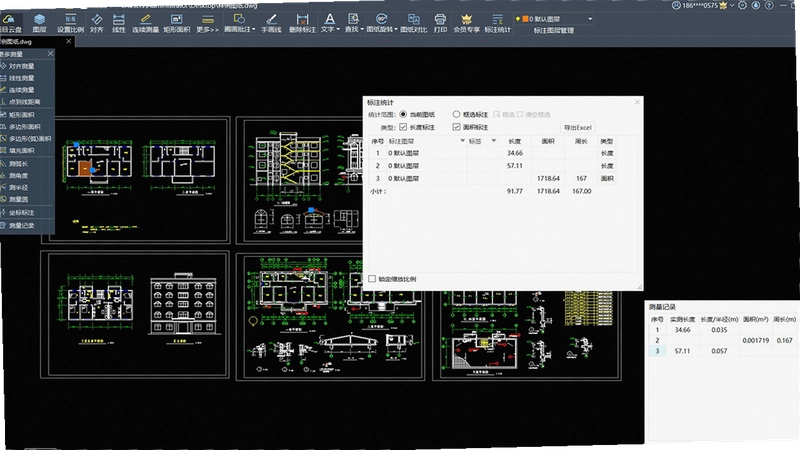Screen dimensions: 800x450
Task: Expand the 0 默认图层 layer dropdown
Action: pos(590,19)
